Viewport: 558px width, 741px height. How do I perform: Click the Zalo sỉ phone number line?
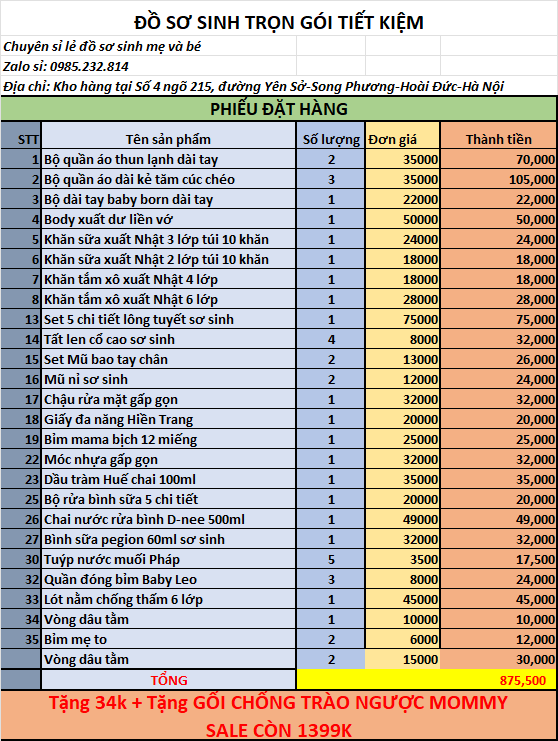pos(66,66)
